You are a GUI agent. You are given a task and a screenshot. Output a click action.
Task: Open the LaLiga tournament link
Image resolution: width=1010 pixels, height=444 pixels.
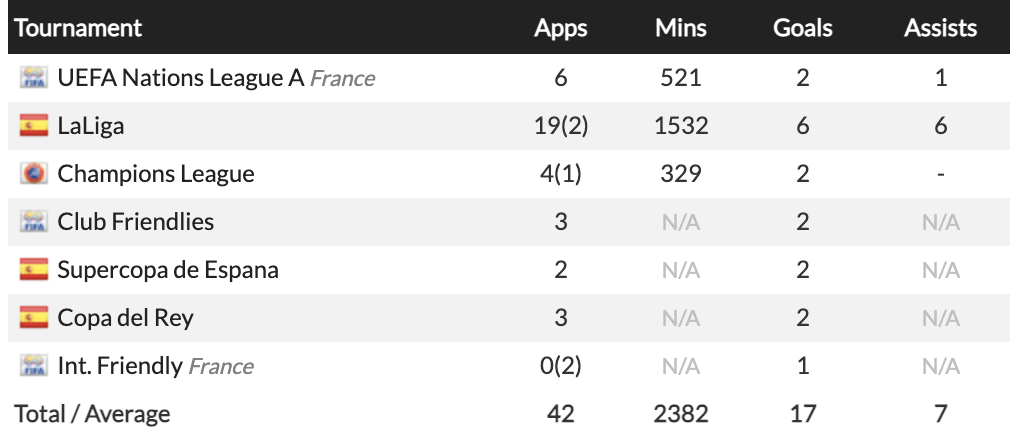pyautogui.click(x=91, y=126)
